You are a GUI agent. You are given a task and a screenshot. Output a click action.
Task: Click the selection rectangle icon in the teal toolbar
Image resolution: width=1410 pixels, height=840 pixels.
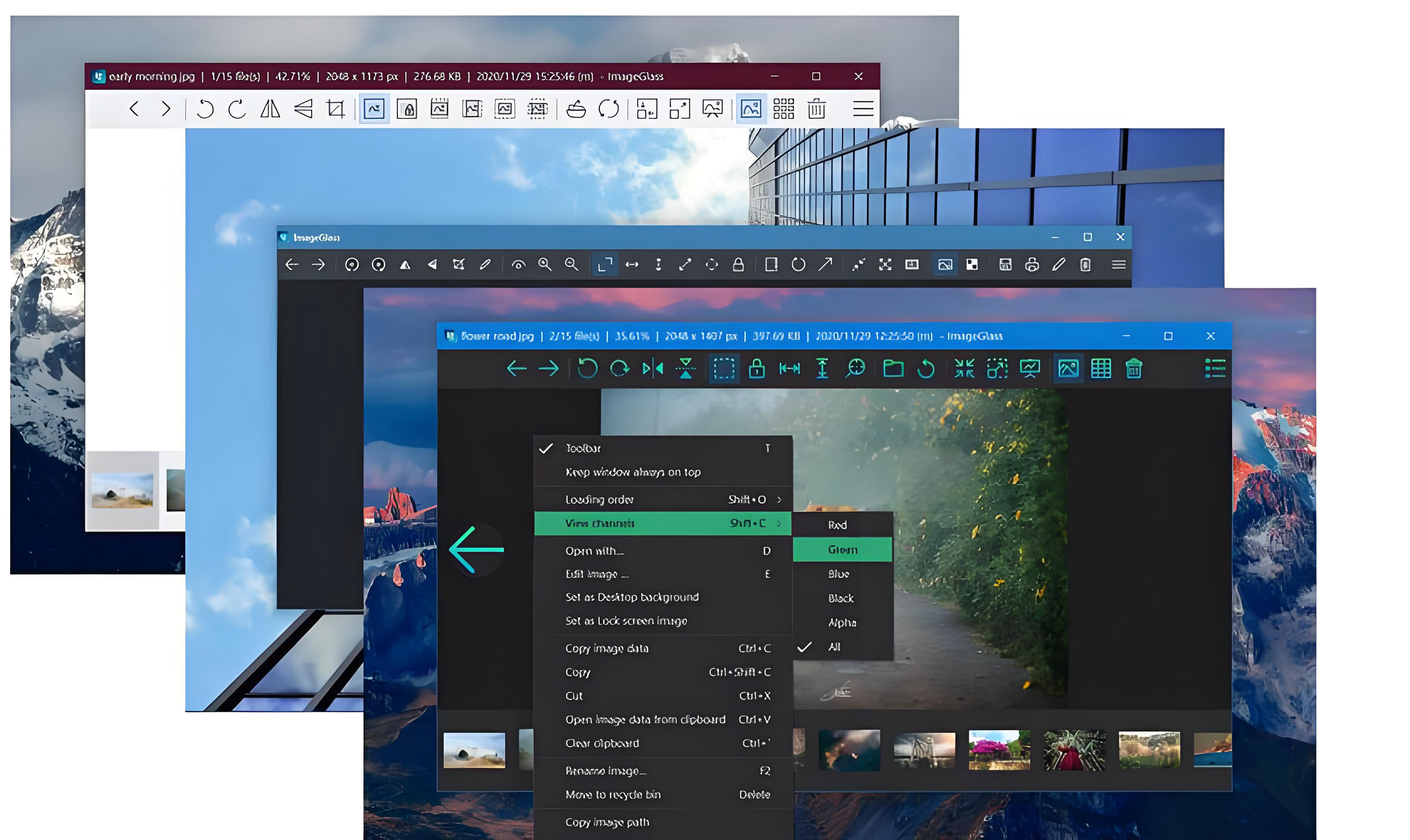723,369
